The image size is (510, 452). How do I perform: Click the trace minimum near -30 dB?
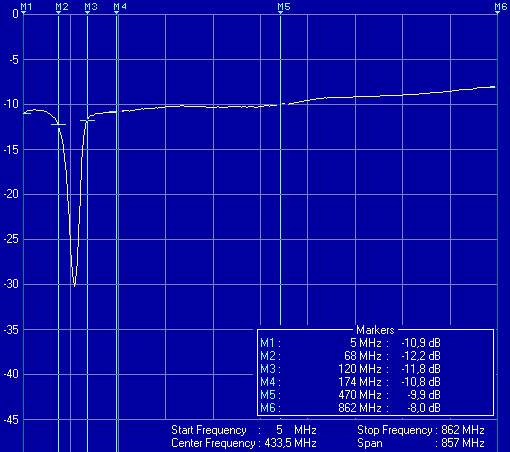tap(74, 286)
